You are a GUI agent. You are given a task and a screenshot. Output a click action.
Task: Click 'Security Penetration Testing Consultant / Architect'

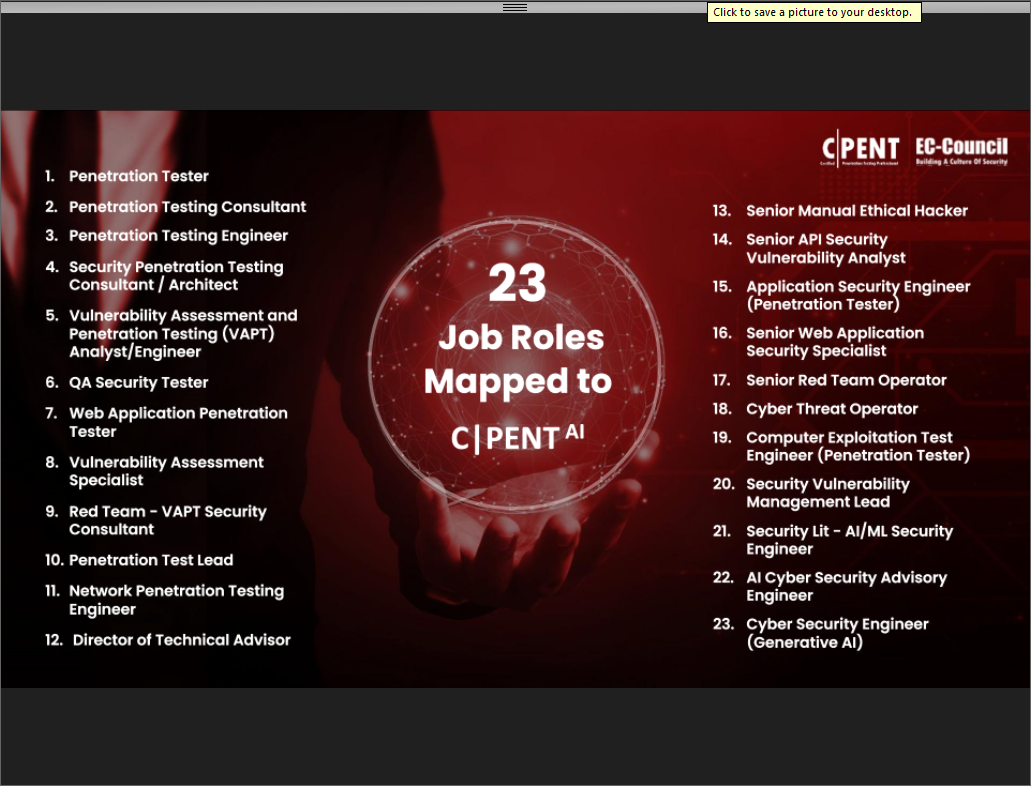(x=176, y=276)
